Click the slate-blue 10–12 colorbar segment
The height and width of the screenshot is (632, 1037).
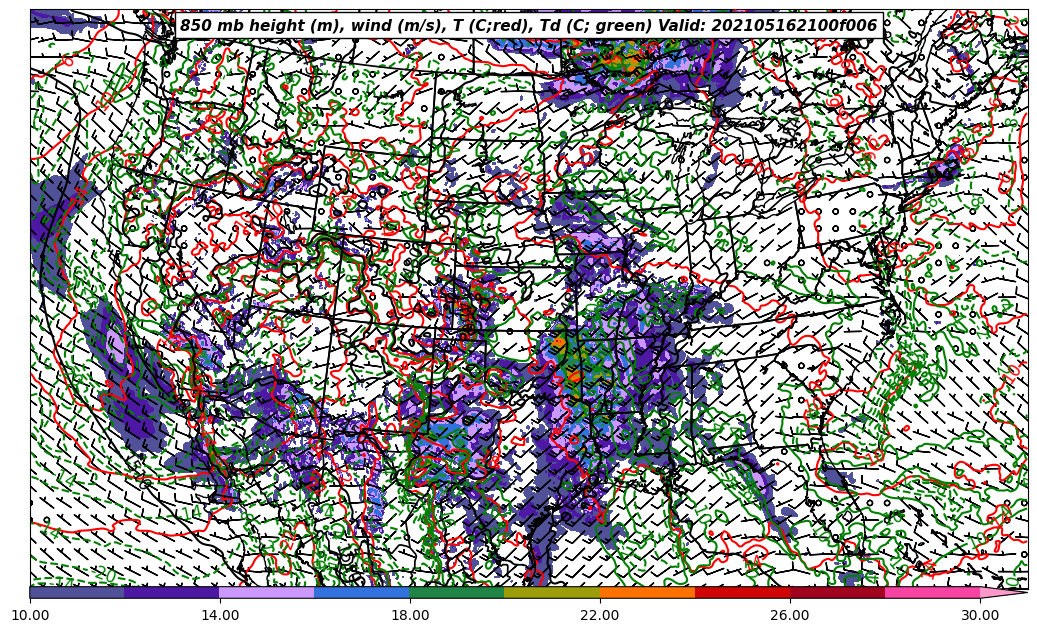pyautogui.click(x=77, y=592)
